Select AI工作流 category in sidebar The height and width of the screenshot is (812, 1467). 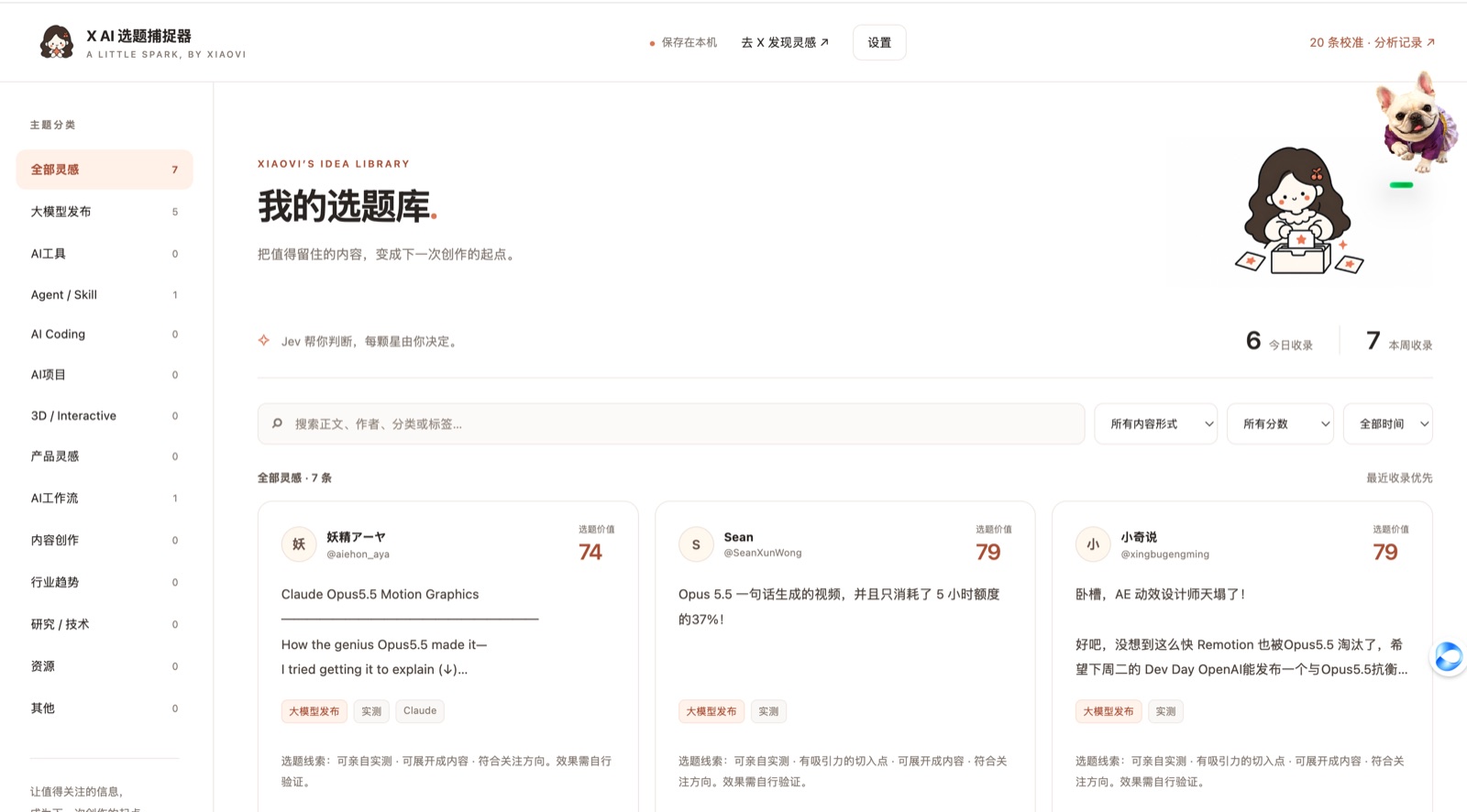[105, 499]
